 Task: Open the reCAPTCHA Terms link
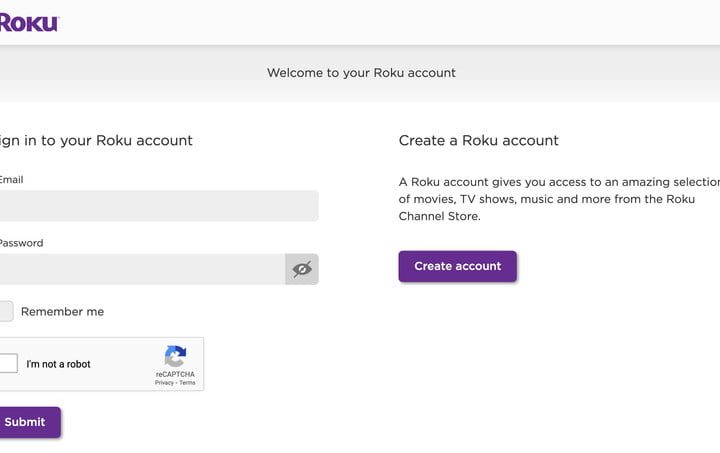(x=187, y=383)
